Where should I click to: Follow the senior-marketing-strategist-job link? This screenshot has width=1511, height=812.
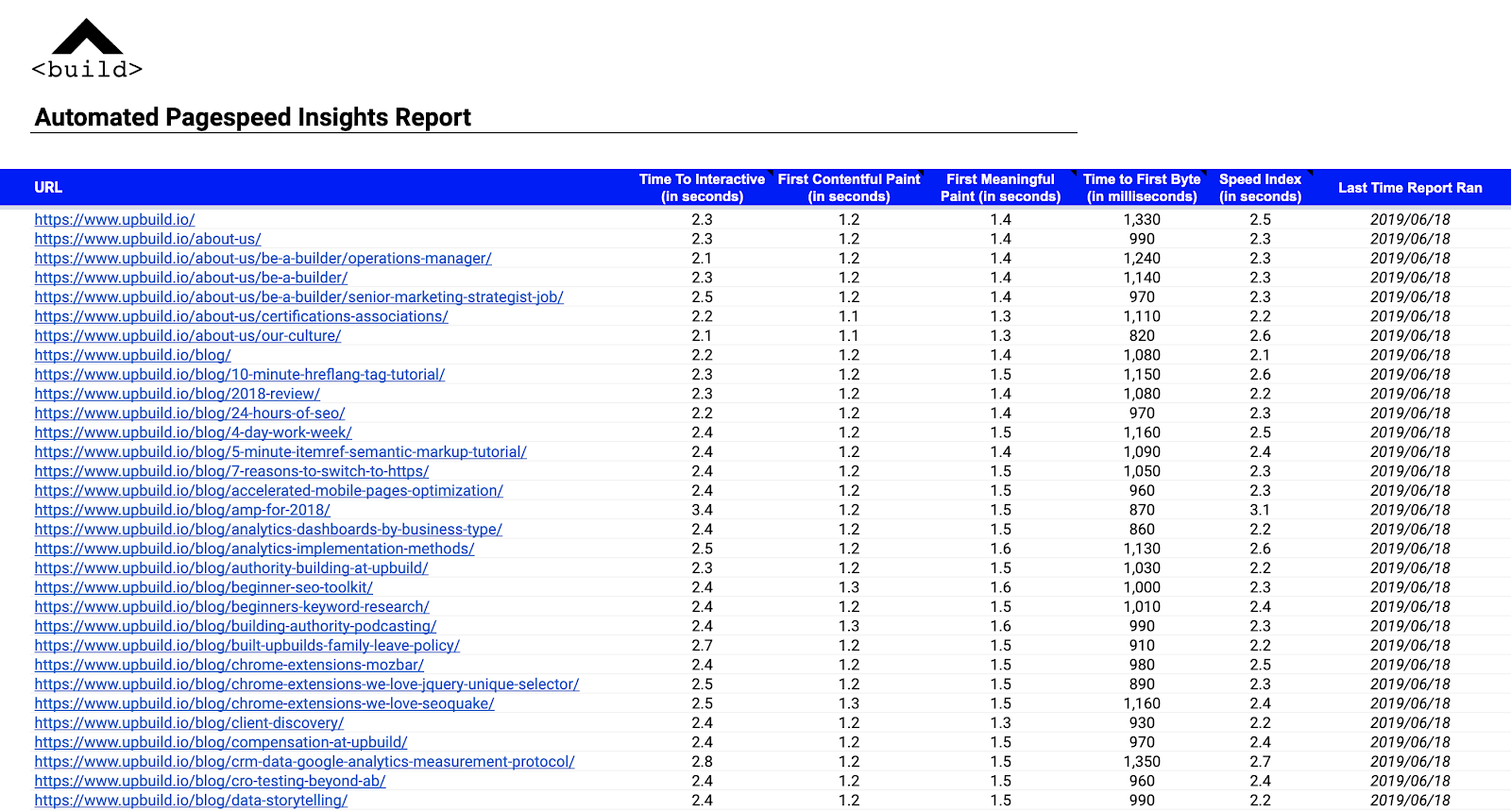[x=298, y=296]
